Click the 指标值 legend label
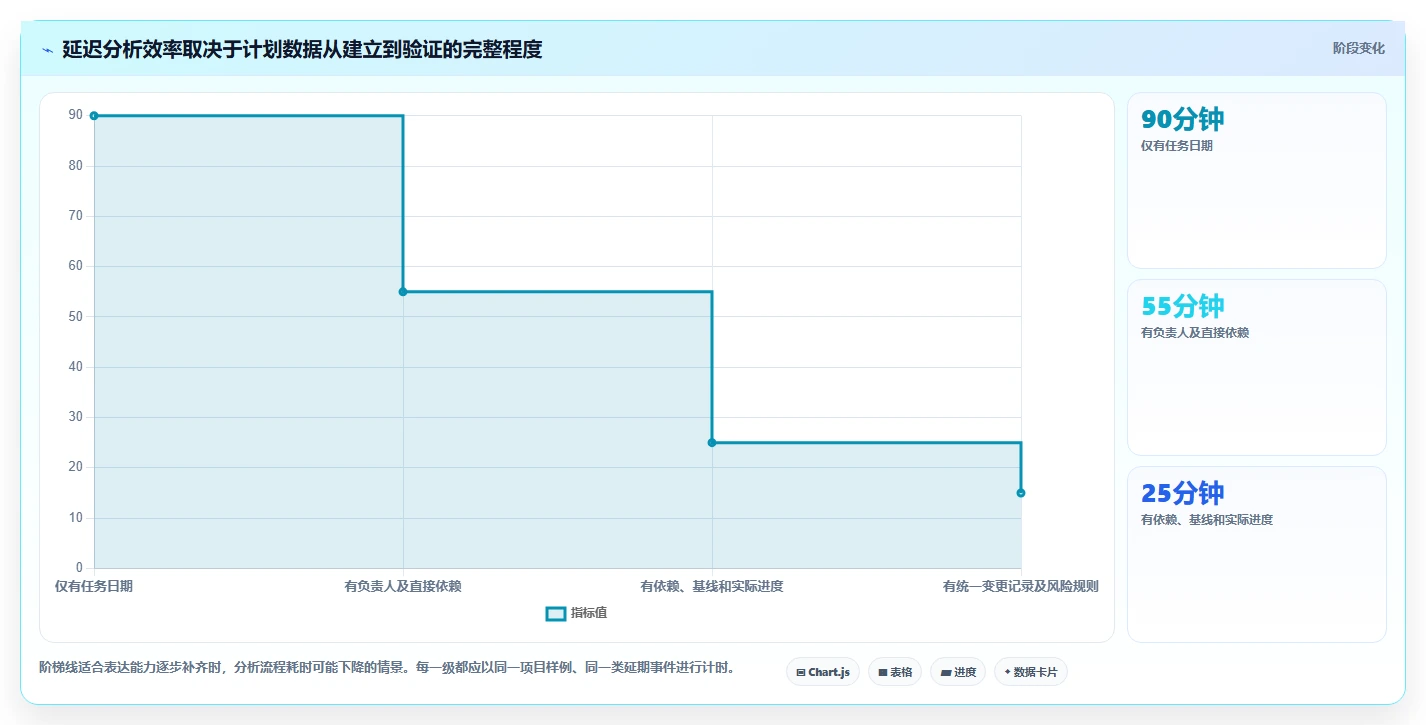Image resolution: width=1426 pixels, height=725 pixels. [589, 613]
